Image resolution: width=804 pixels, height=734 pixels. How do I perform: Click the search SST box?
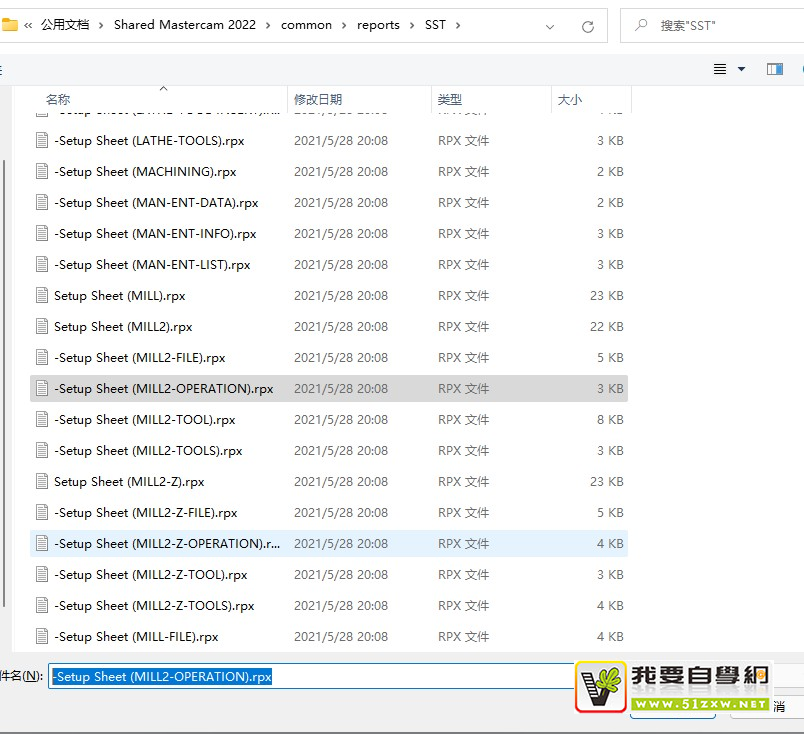pyautogui.click(x=720, y=26)
